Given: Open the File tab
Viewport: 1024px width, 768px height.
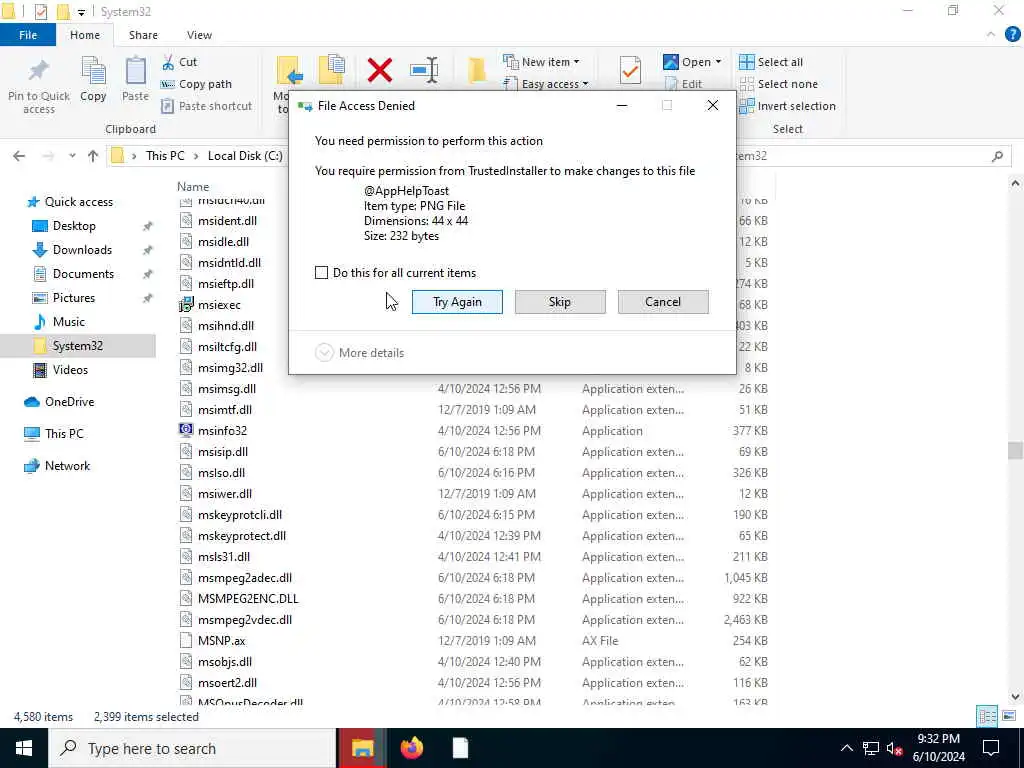Looking at the screenshot, I should [x=28, y=35].
